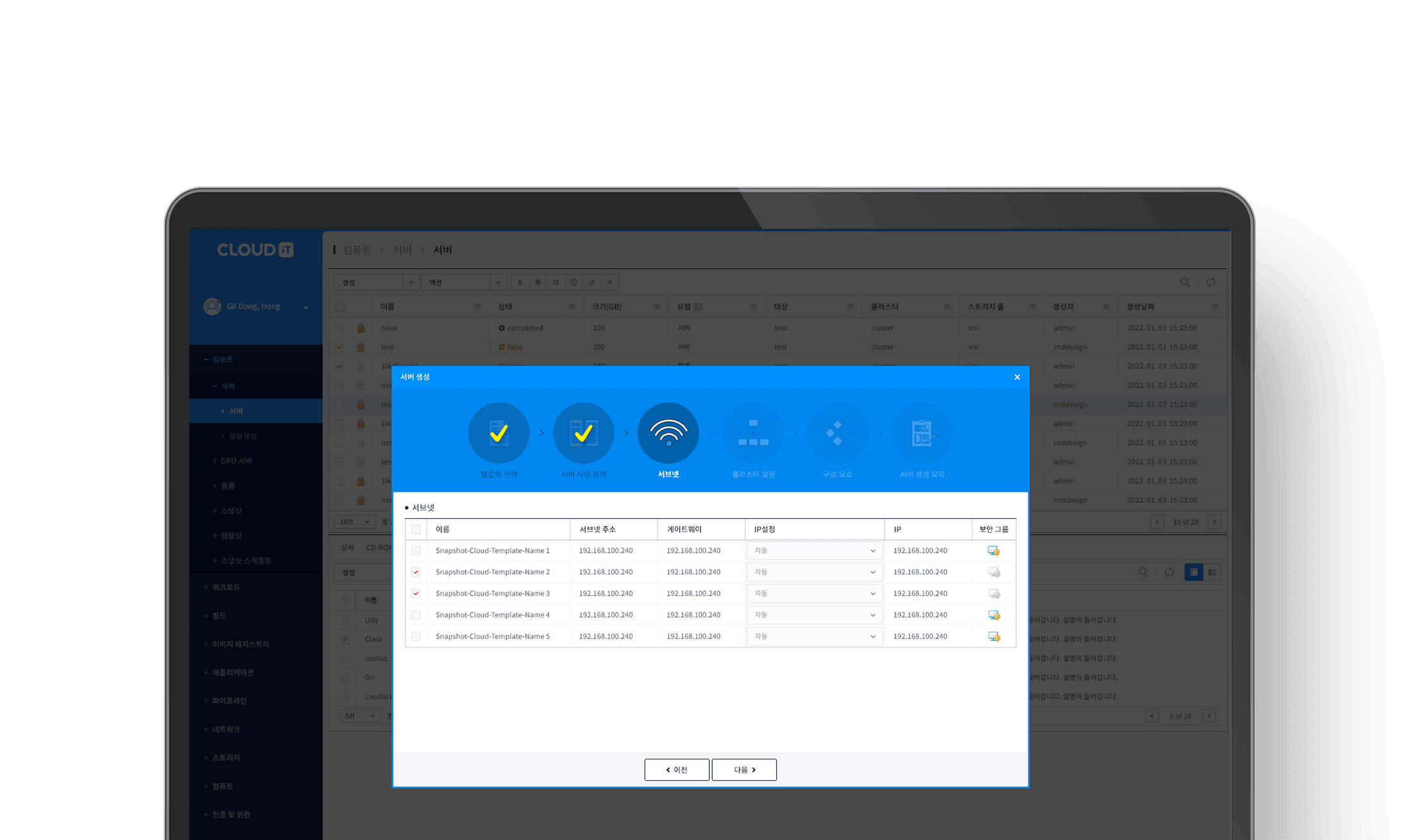Open security group for Snapshot-Cloud-Template-Name 1
Screen dimensions: 1424x840
pyautogui.click(x=994, y=551)
